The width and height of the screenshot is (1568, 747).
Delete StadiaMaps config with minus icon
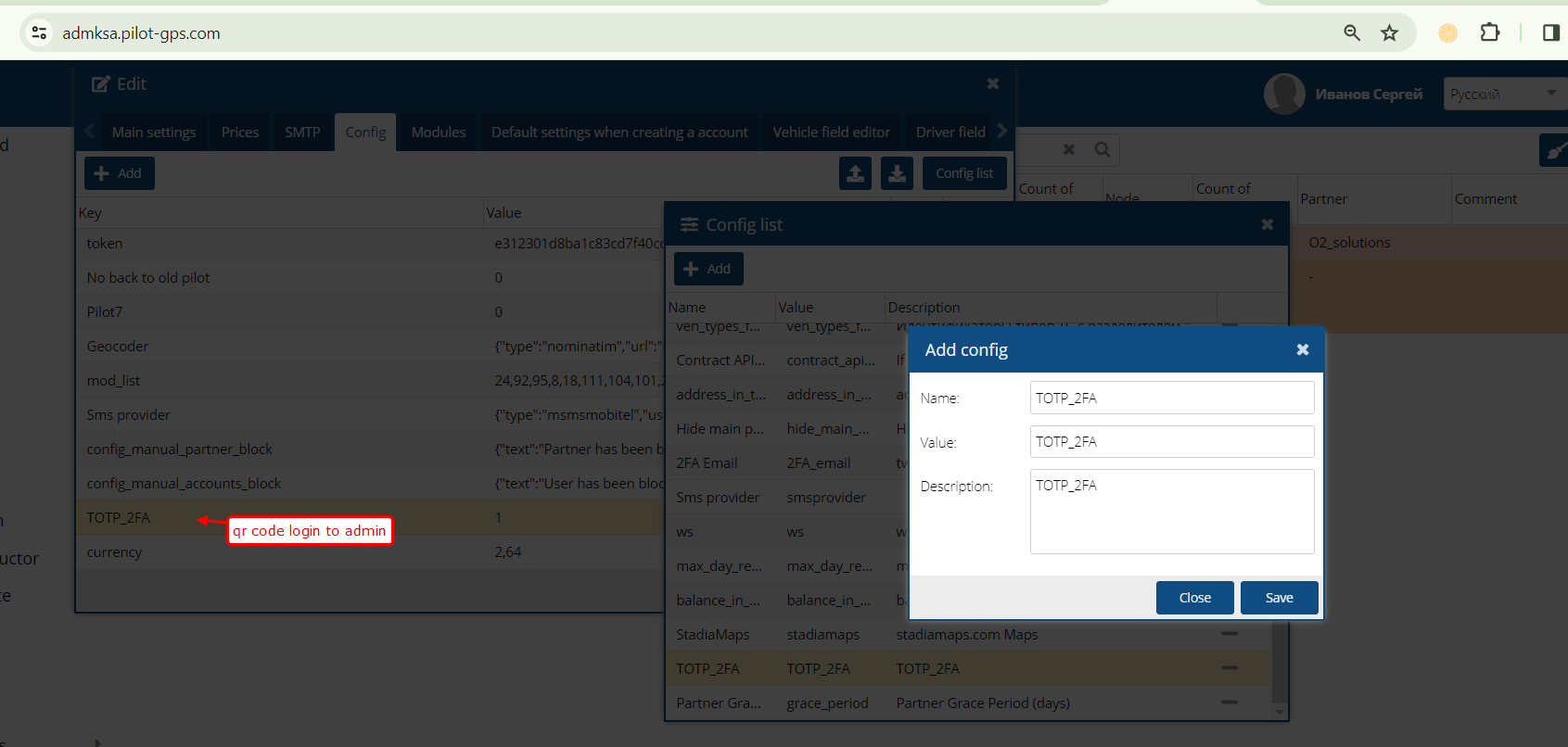click(1230, 634)
